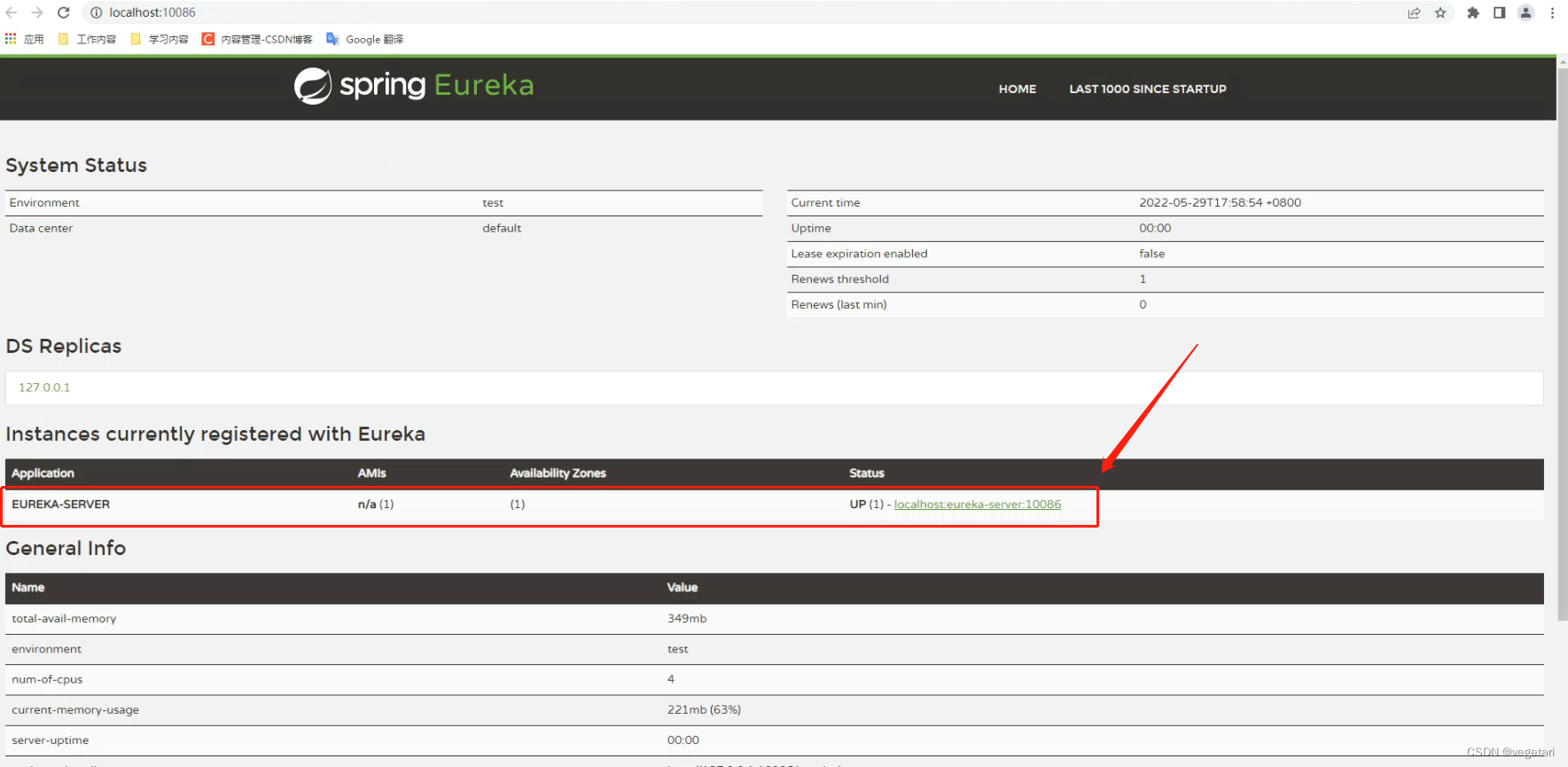Viewport: 1568px width, 767px height.
Task: Select the num-of-cpus row name
Action: 47,679
